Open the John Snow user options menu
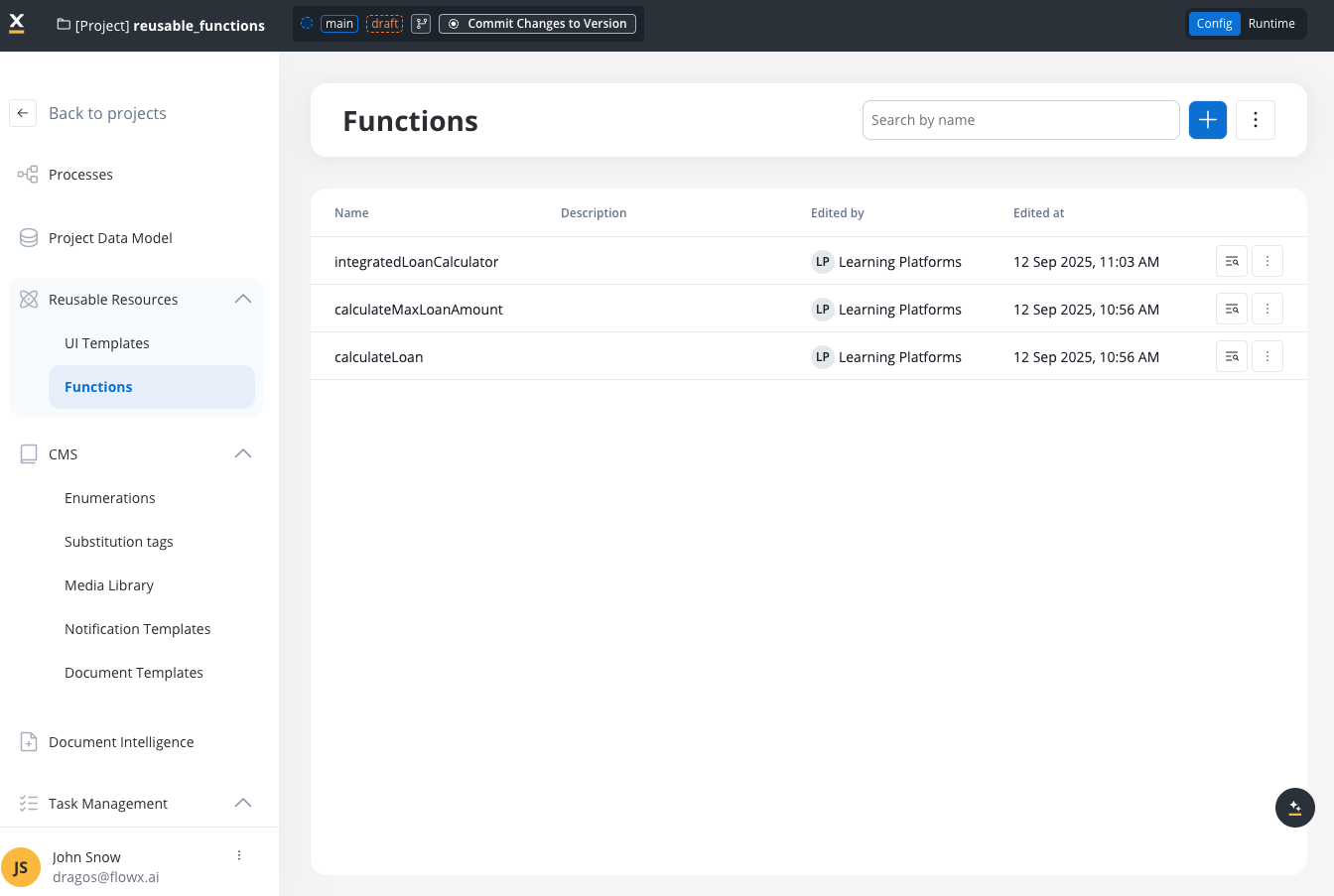Viewport: 1334px width, 896px height. point(239,855)
